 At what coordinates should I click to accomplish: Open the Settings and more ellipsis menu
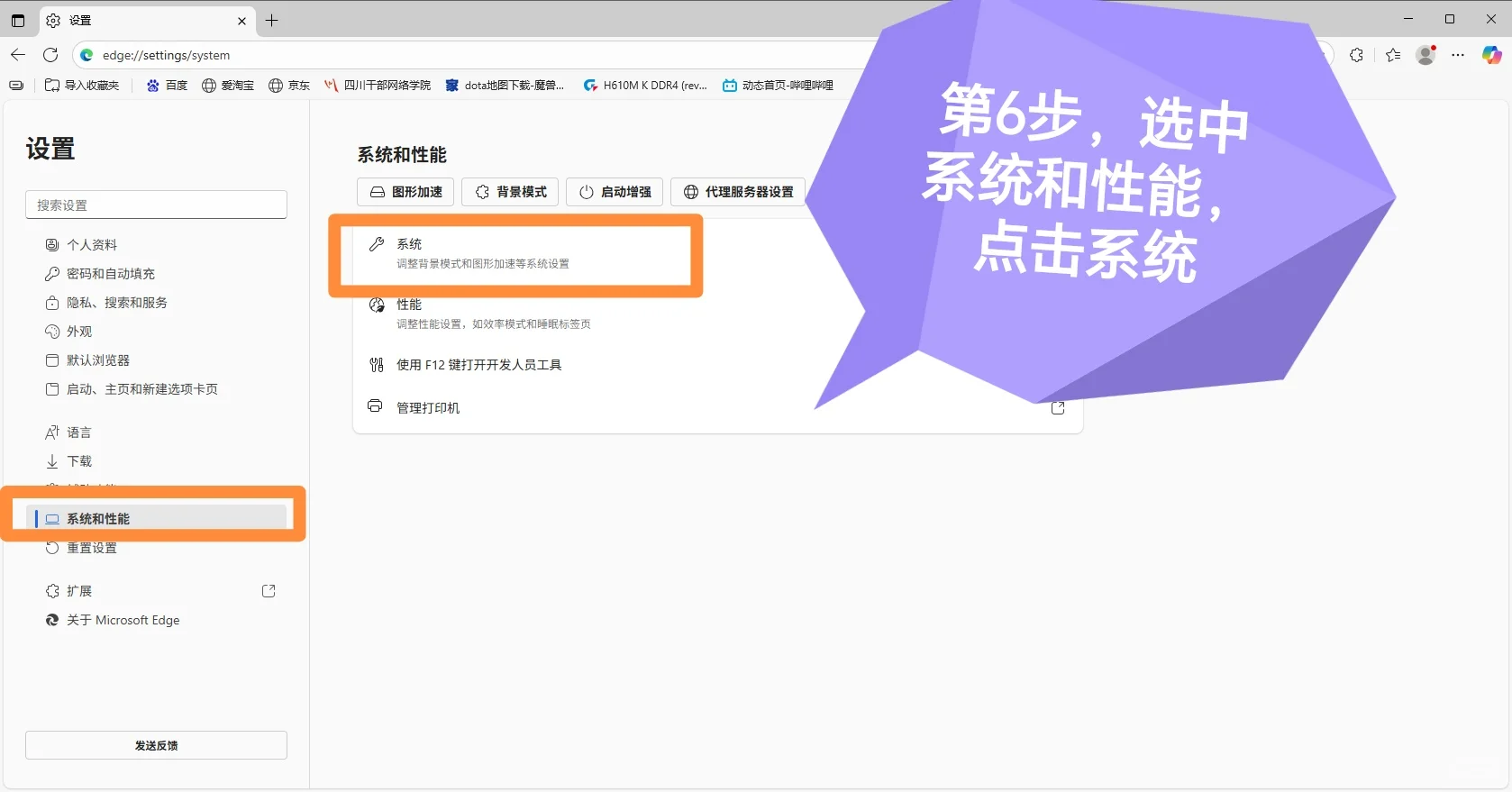[x=1458, y=55]
